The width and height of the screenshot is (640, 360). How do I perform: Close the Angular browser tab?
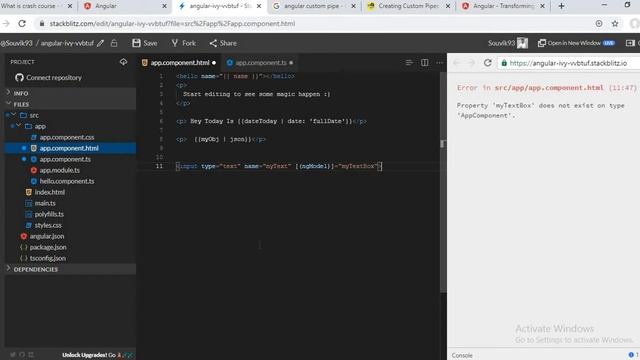[x=164, y=6]
